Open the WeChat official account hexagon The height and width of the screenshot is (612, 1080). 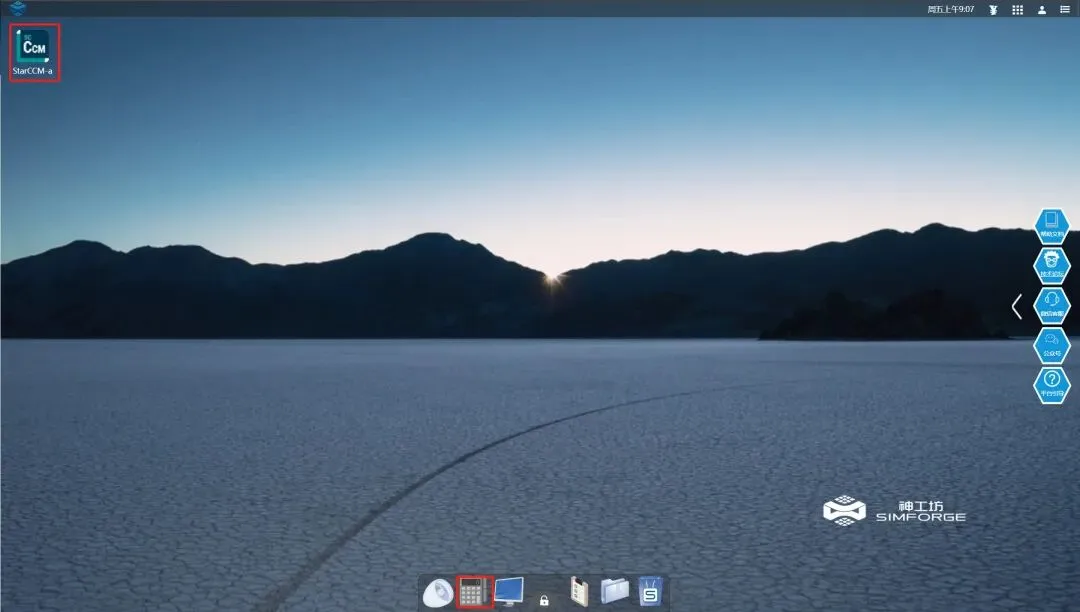tap(1052, 345)
